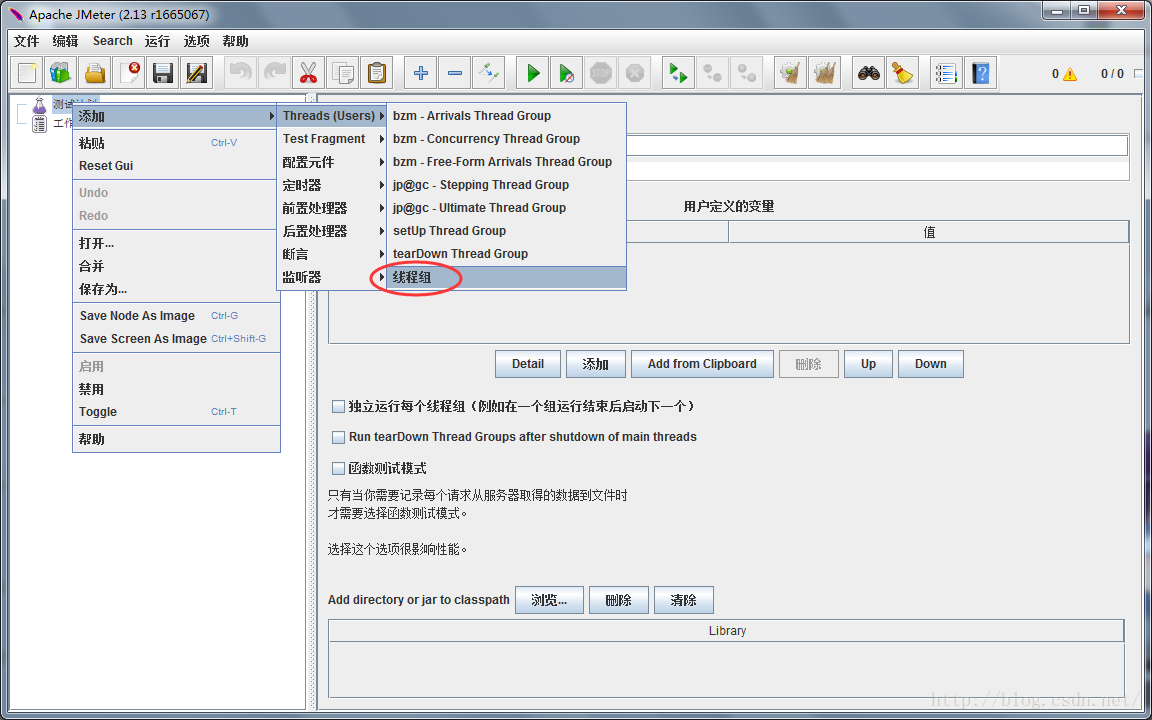
Task: Select 线程组 from the Threads submenu
Action: pos(507,277)
